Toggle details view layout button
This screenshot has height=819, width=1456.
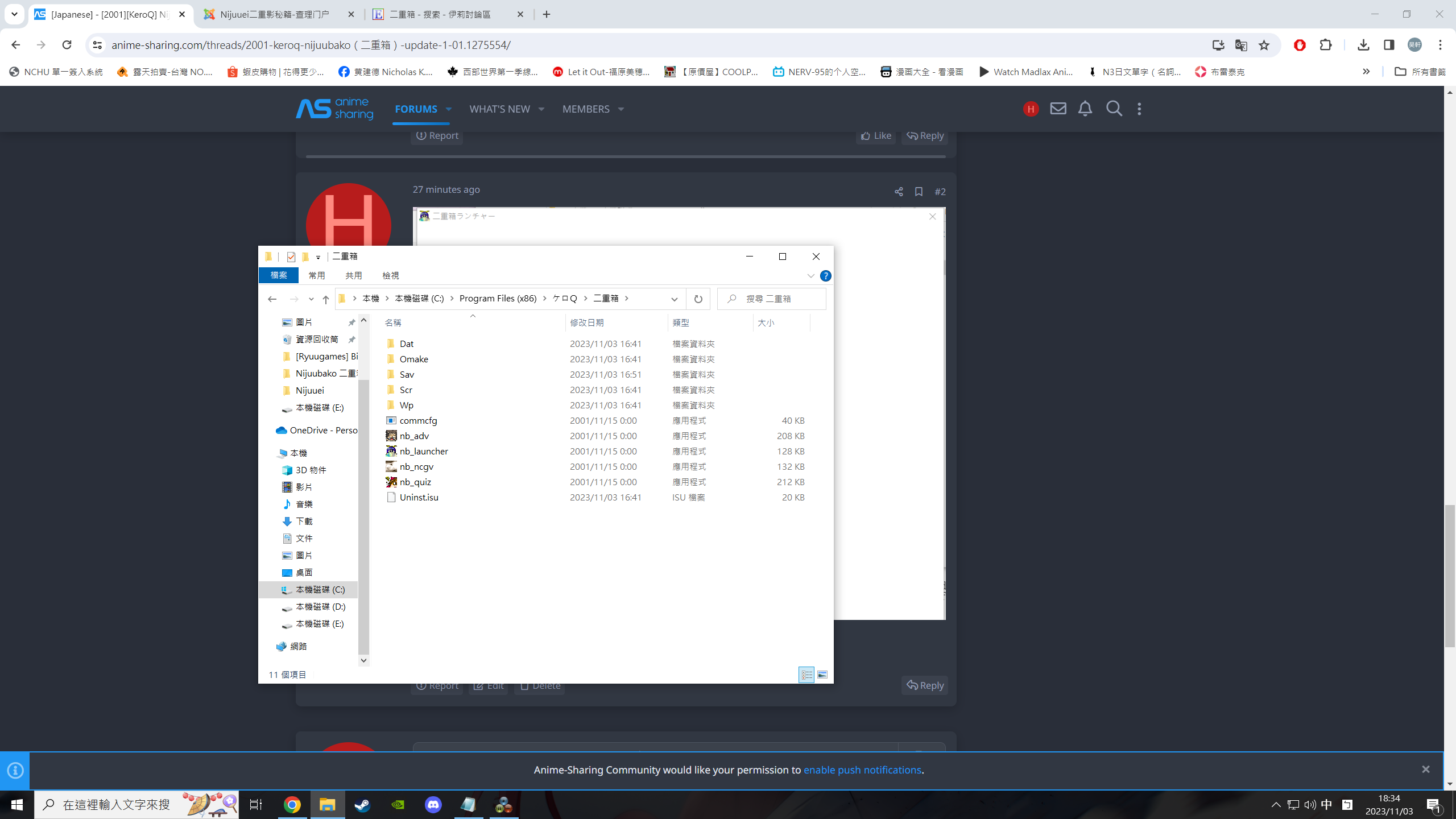pos(806,675)
